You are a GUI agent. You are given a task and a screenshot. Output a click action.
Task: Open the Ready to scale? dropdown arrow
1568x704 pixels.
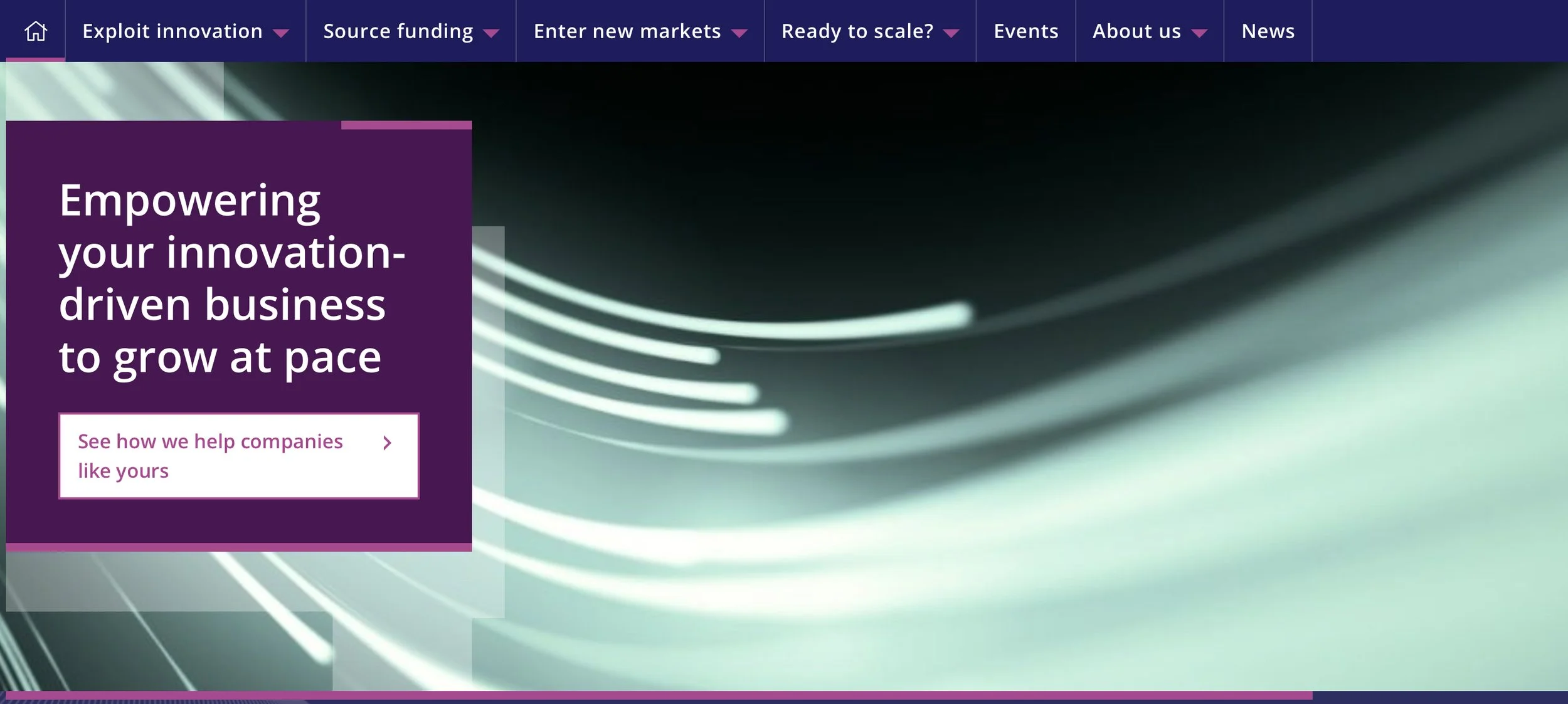951,33
